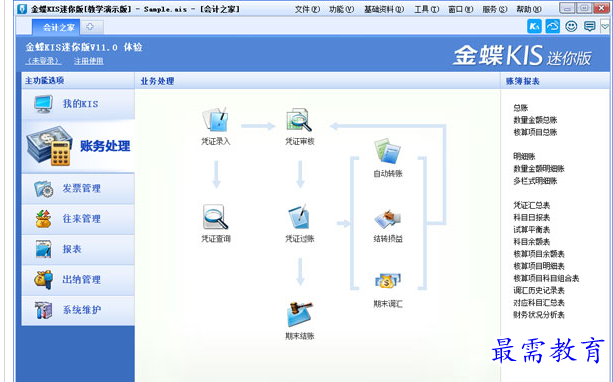Open 明细账 detail ledger report

pyautogui.click(x=524, y=156)
